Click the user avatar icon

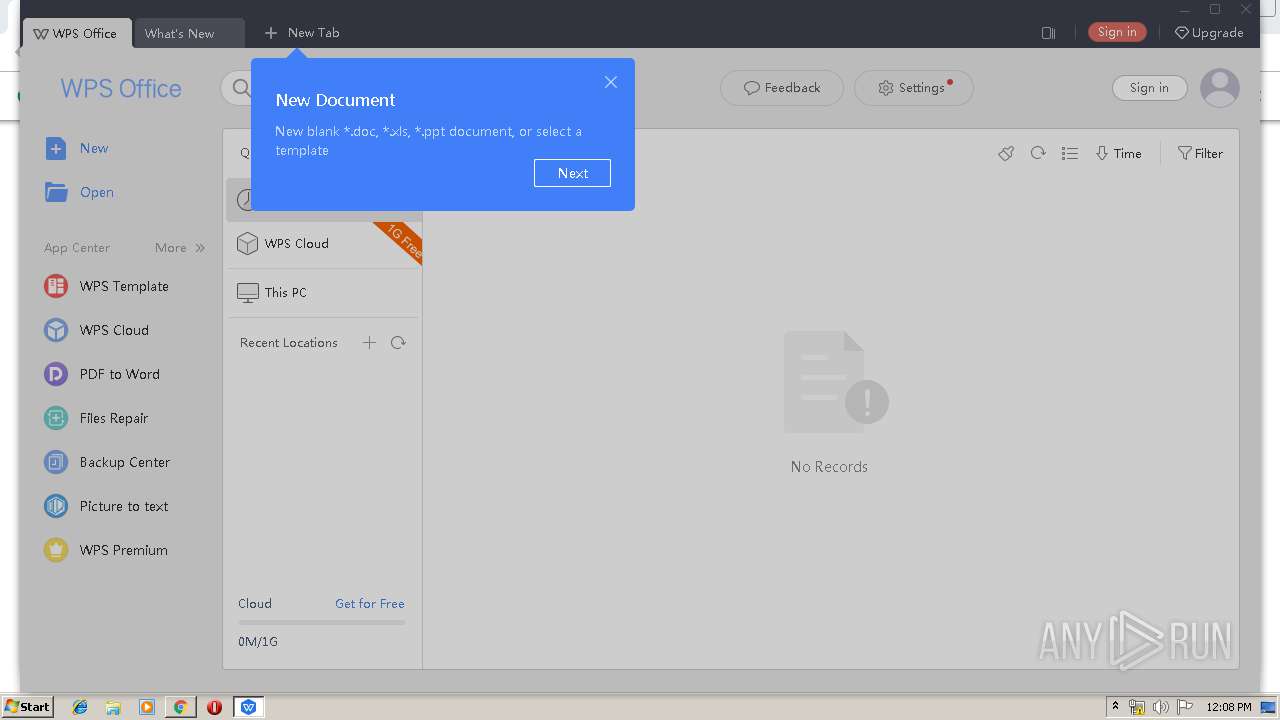(1220, 88)
